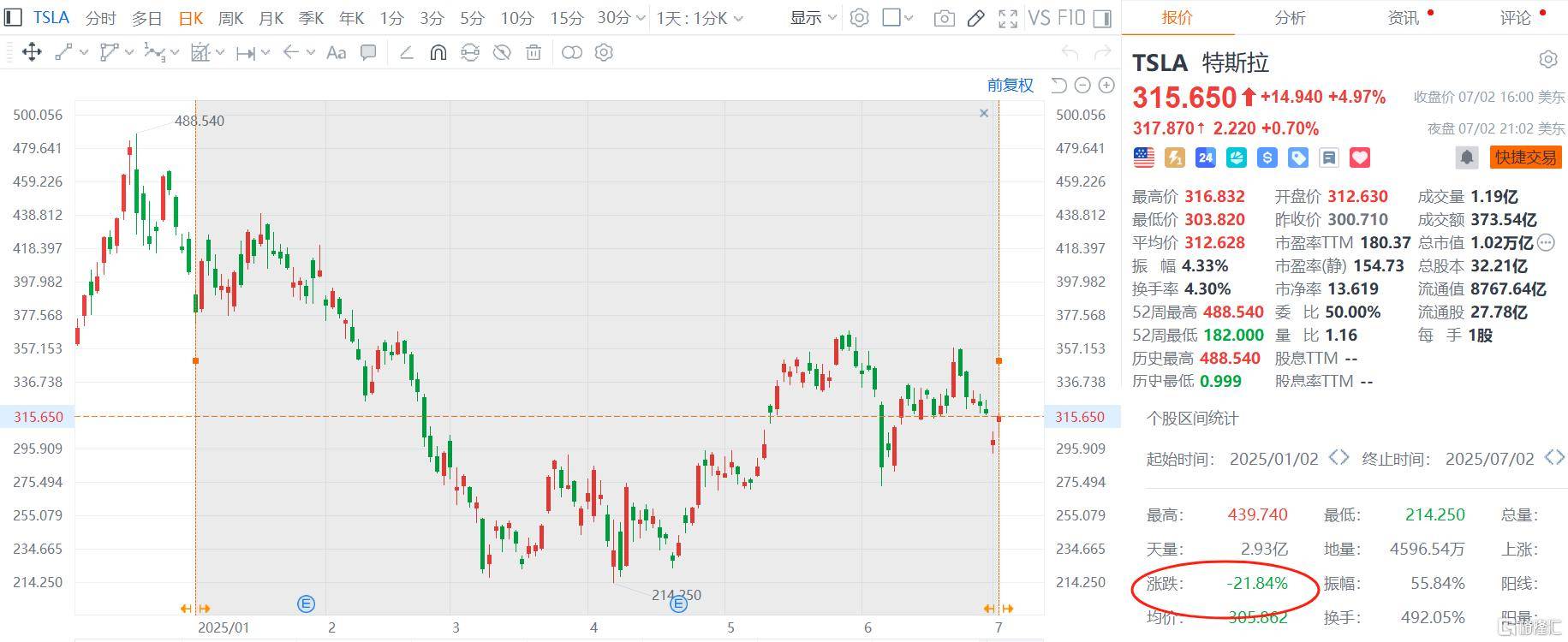Viewport: 1568px width, 642px height.
Task: Adjust end time 2025/07/02 stepper arrows
Action: click(x=1554, y=458)
